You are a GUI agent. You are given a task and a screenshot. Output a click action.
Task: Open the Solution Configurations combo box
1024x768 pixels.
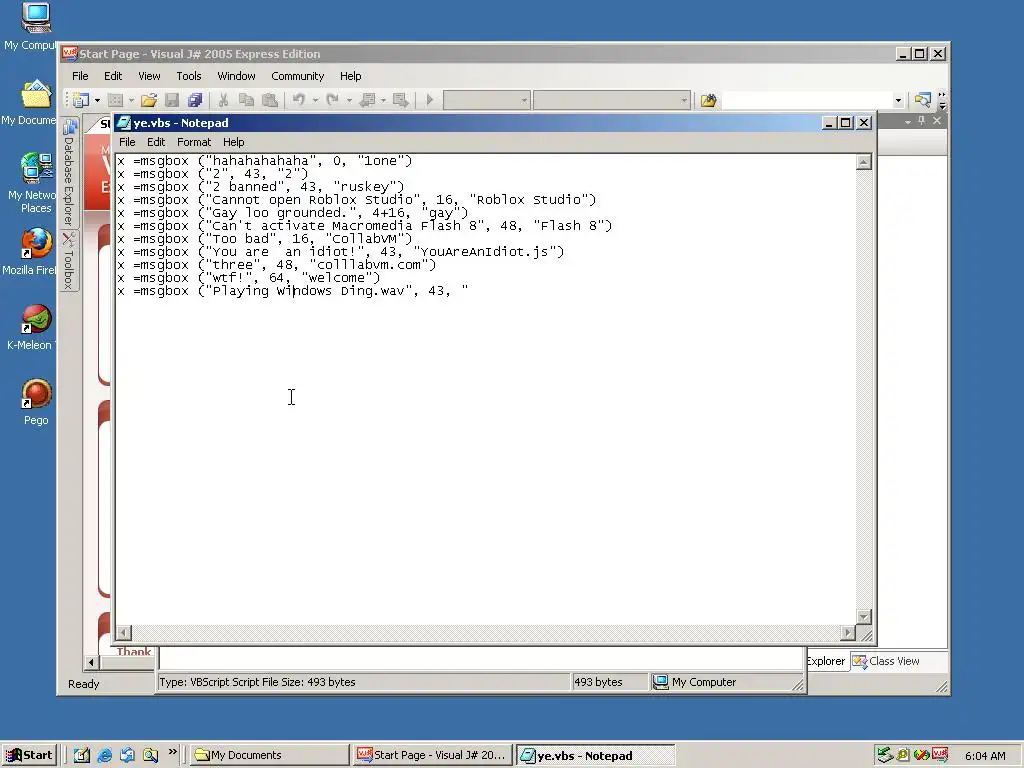coord(486,100)
